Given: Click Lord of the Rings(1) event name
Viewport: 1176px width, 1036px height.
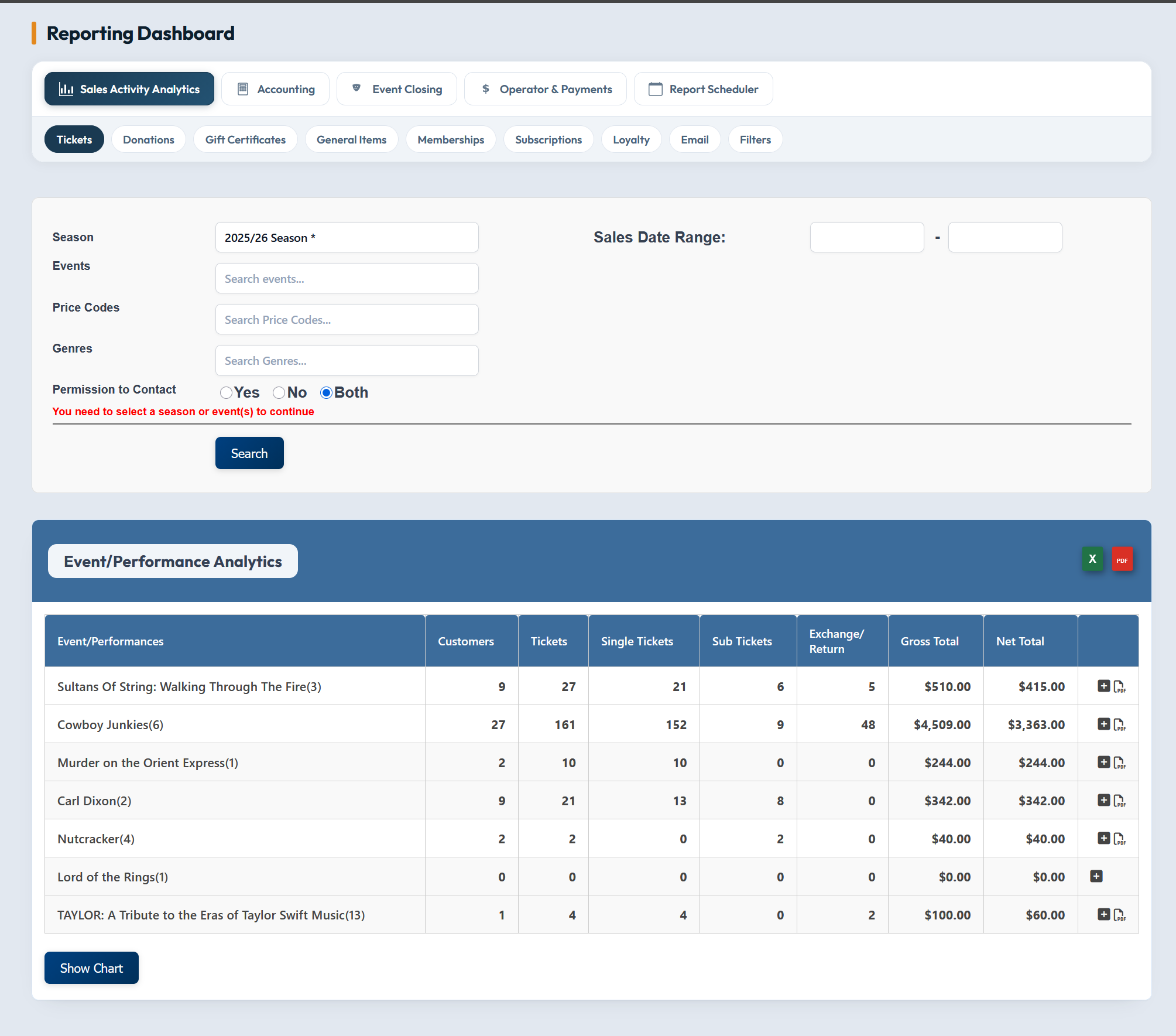Looking at the screenshot, I should [112, 877].
